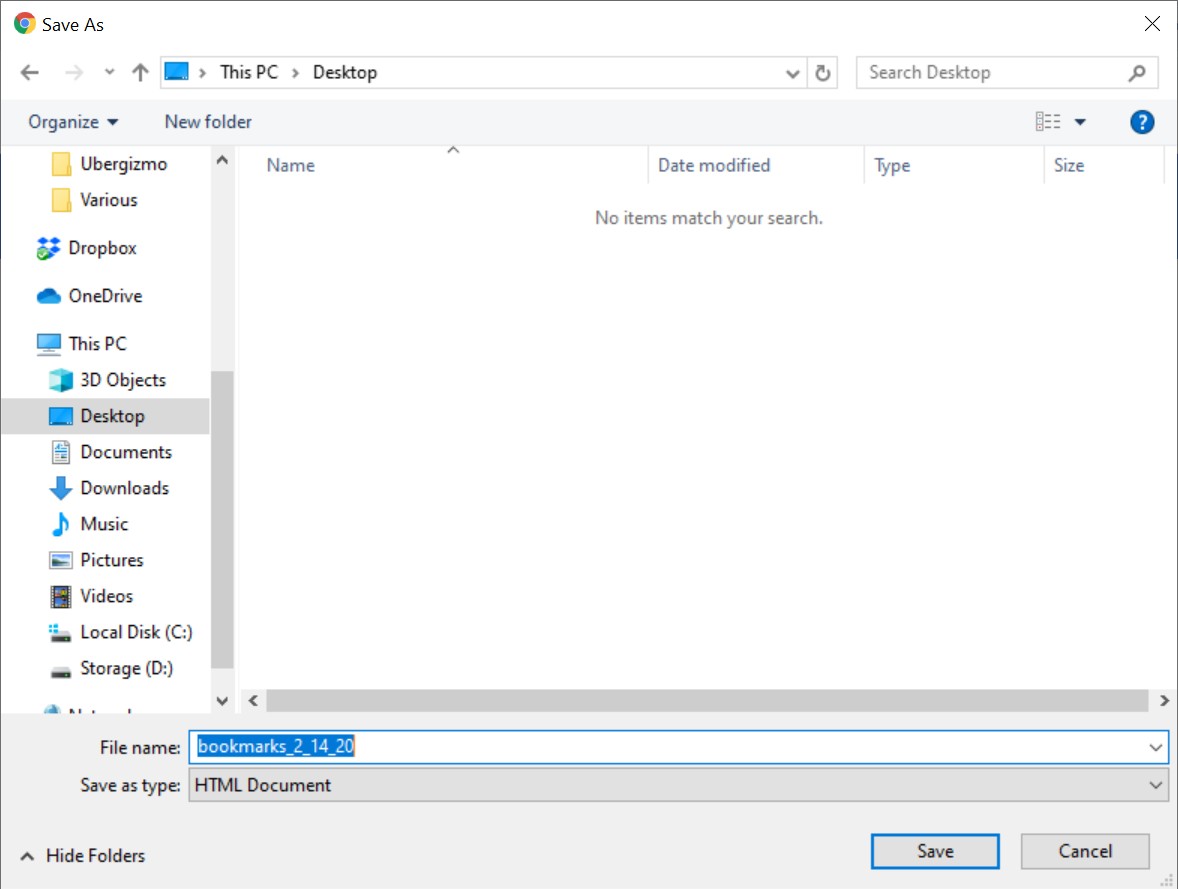1178x889 pixels.
Task: Open the Save as type dropdown
Action: click(x=678, y=785)
